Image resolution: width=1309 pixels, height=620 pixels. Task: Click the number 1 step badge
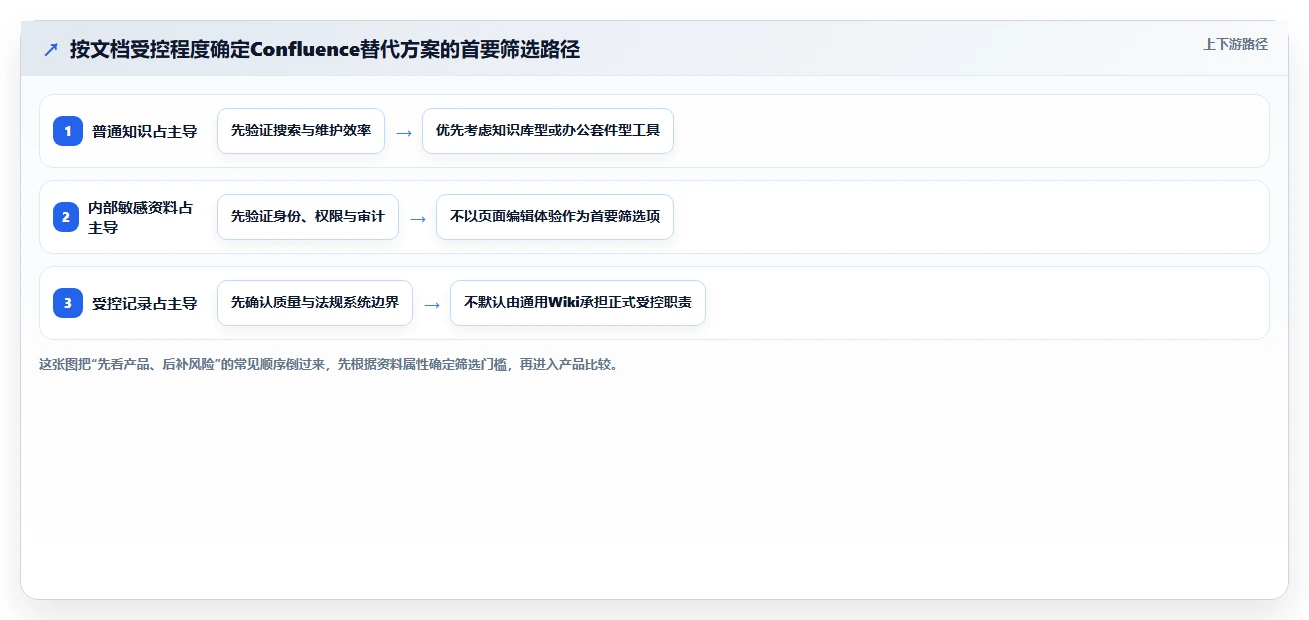[x=68, y=131]
